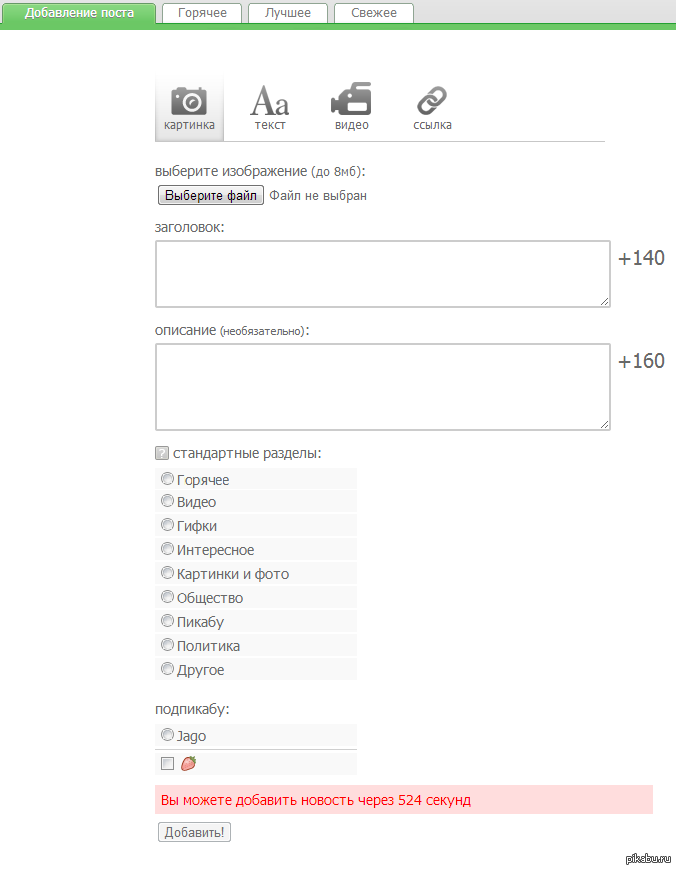Click the question mark help icon
This screenshot has width=676, height=870.
[x=162, y=453]
